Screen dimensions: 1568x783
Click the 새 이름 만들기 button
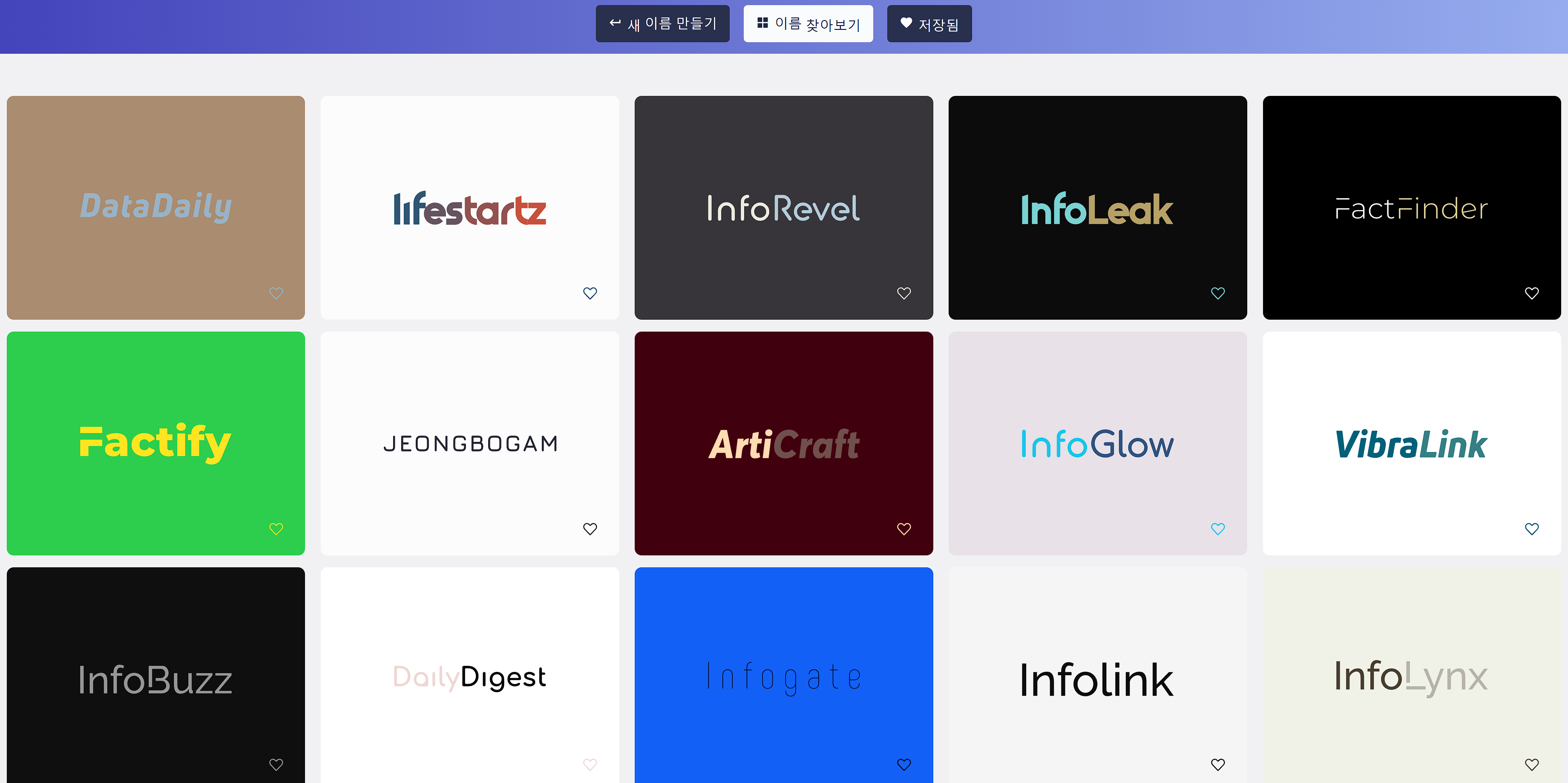[x=662, y=24]
